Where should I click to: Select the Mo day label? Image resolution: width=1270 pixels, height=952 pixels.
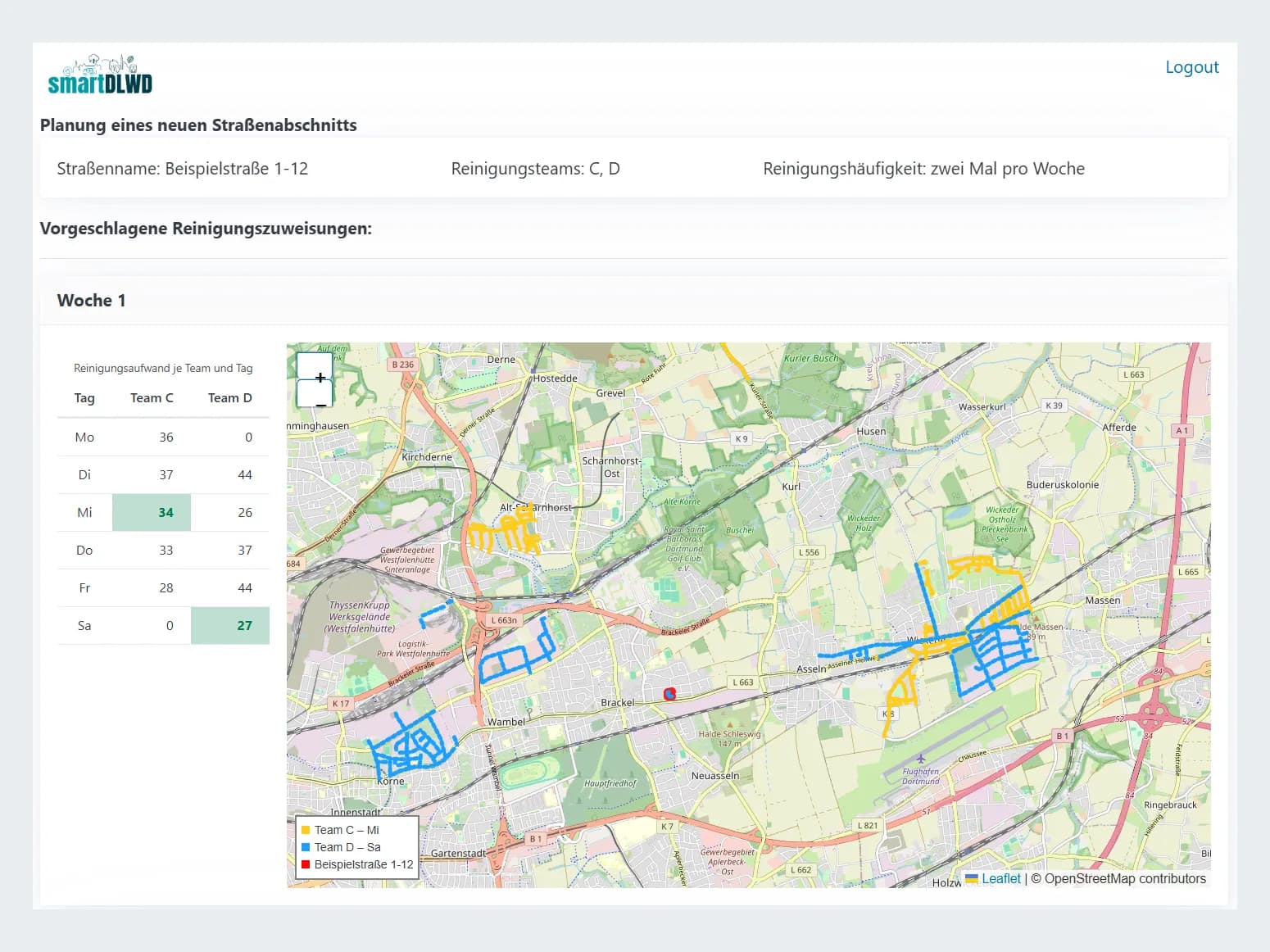coord(84,437)
